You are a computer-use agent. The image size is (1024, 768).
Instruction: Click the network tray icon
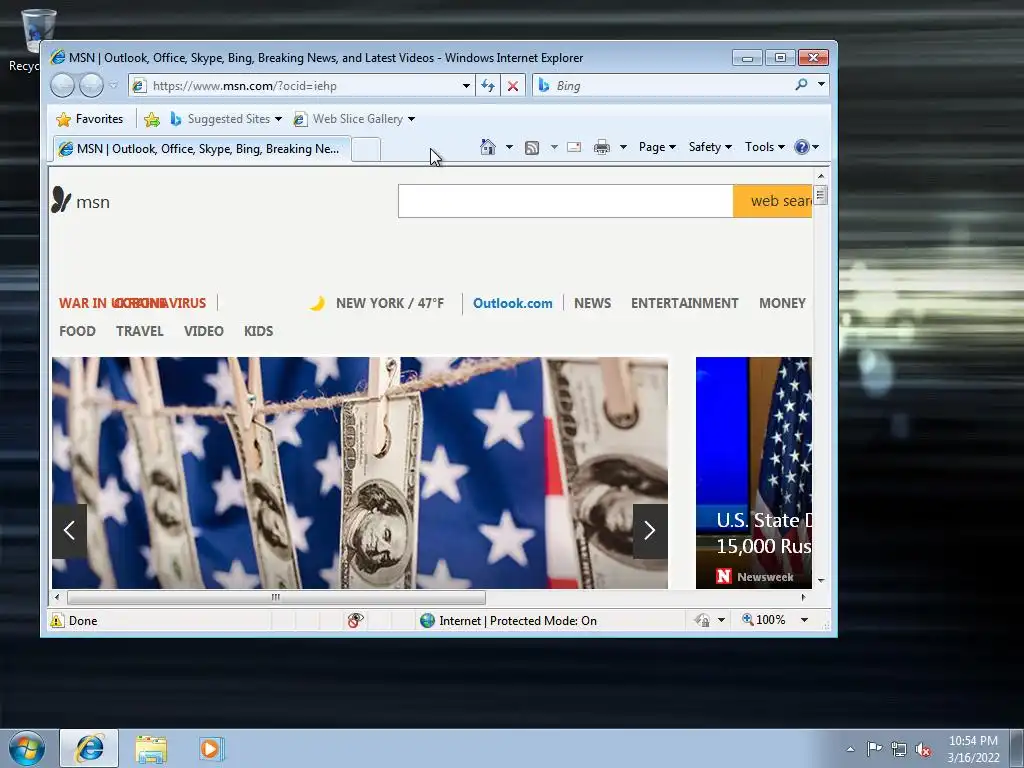tap(899, 750)
